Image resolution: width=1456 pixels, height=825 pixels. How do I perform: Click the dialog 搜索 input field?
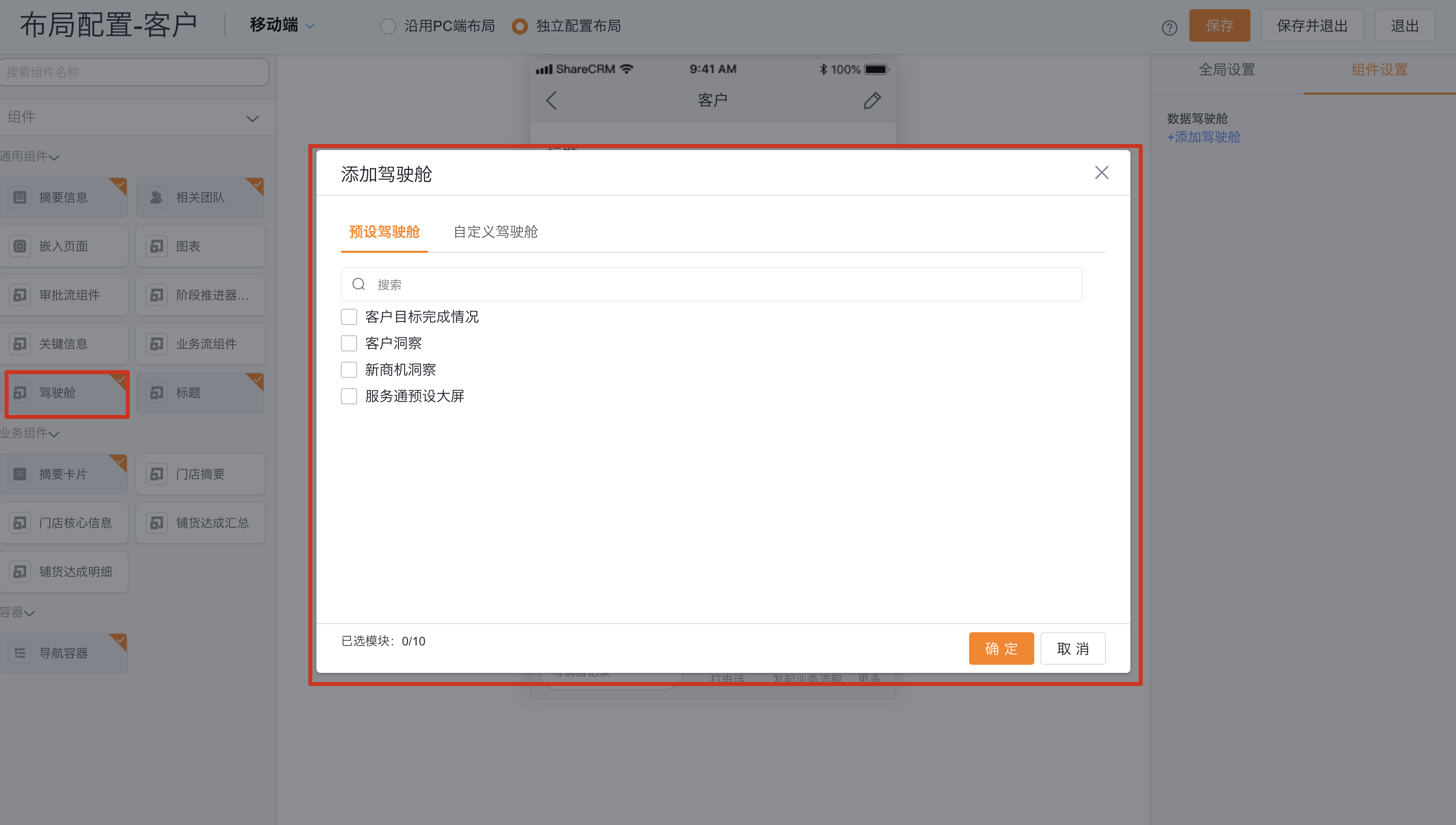tap(711, 284)
